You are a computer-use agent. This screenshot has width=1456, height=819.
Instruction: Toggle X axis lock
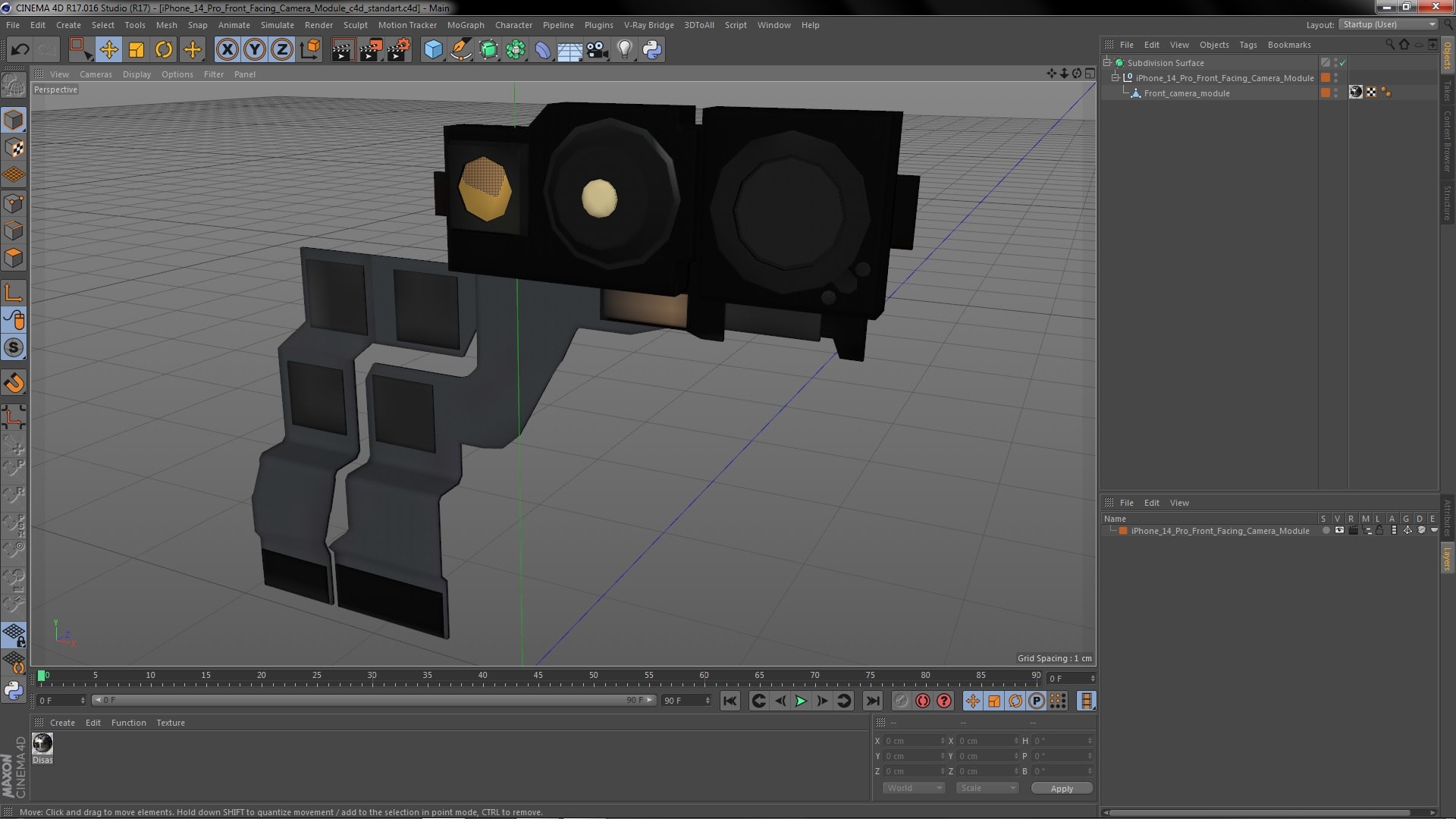227,50
